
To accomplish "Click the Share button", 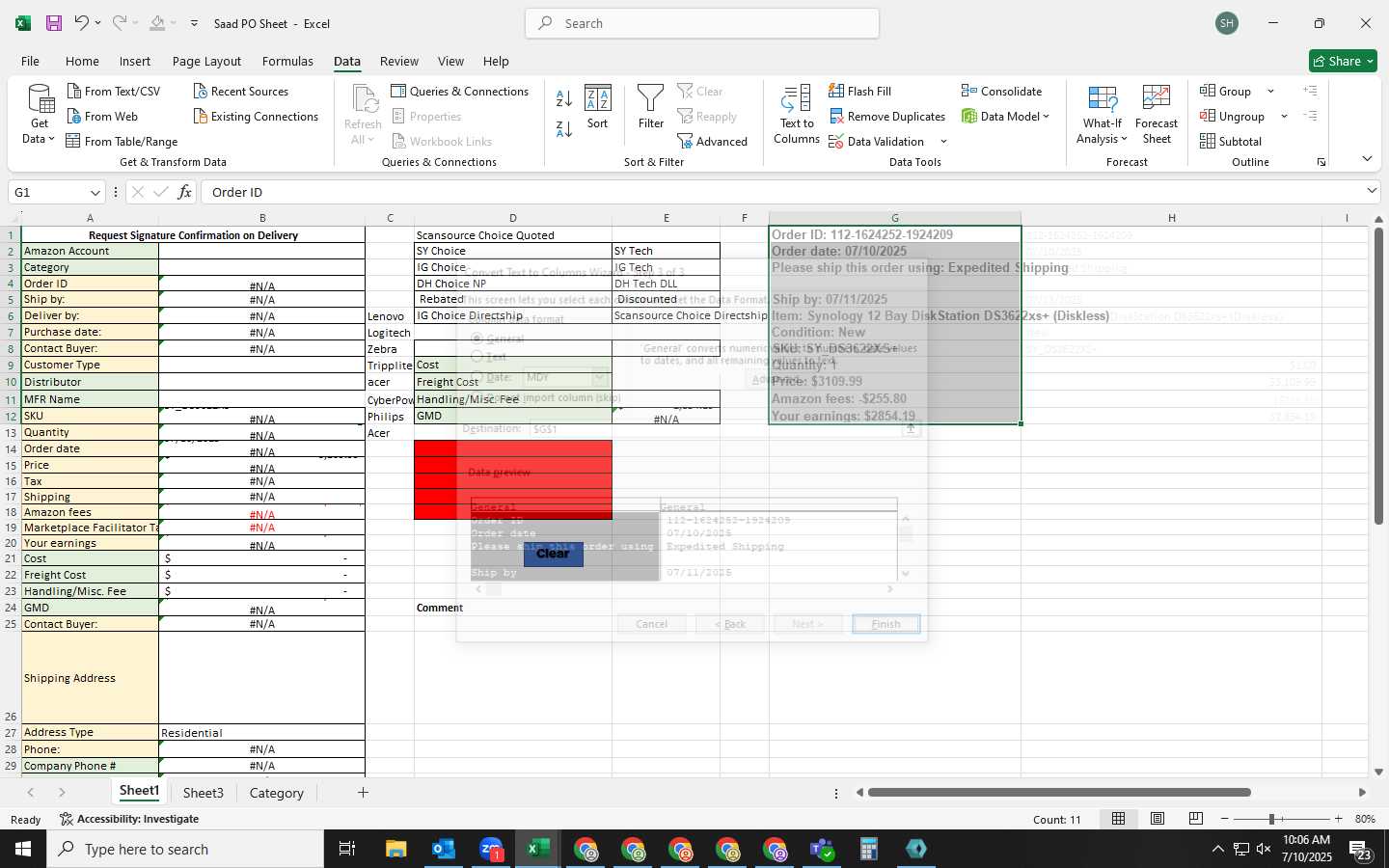I will point(1344,61).
